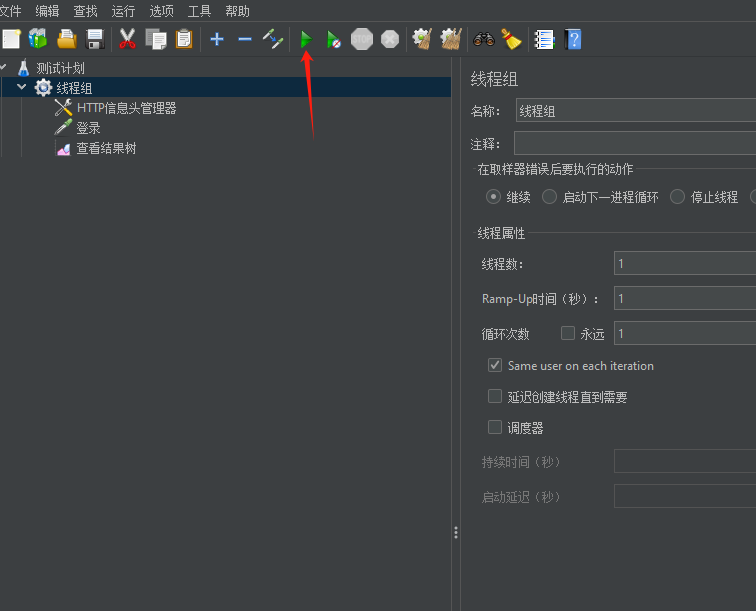Stop the running test
The width and height of the screenshot is (756, 611).
[362, 39]
